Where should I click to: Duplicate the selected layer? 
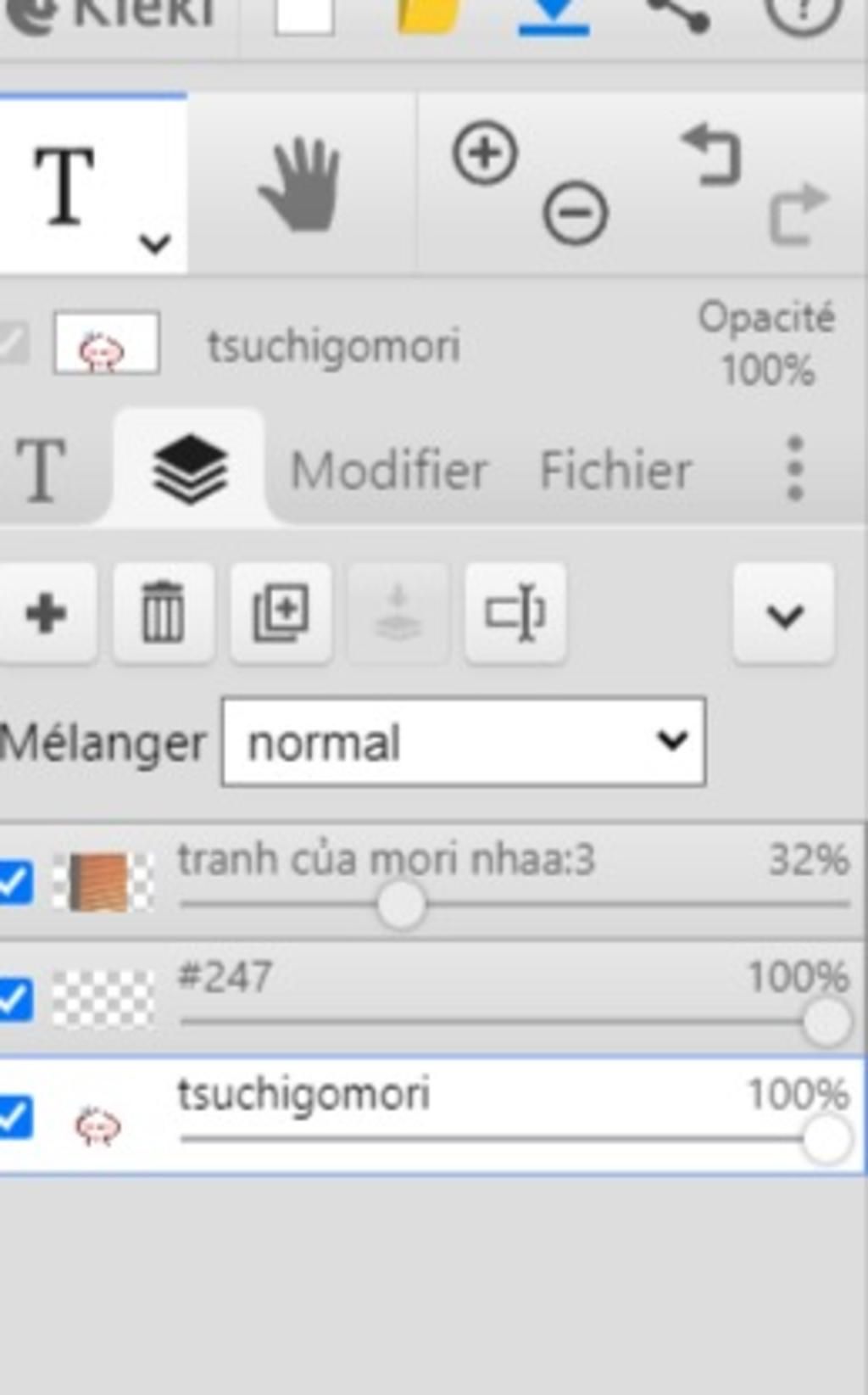pos(281,613)
